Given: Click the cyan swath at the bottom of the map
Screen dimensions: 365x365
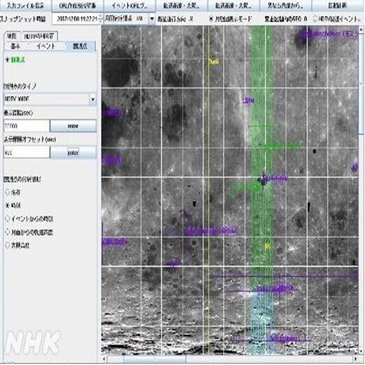Looking at the screenshot, I should tap(262, 325).
